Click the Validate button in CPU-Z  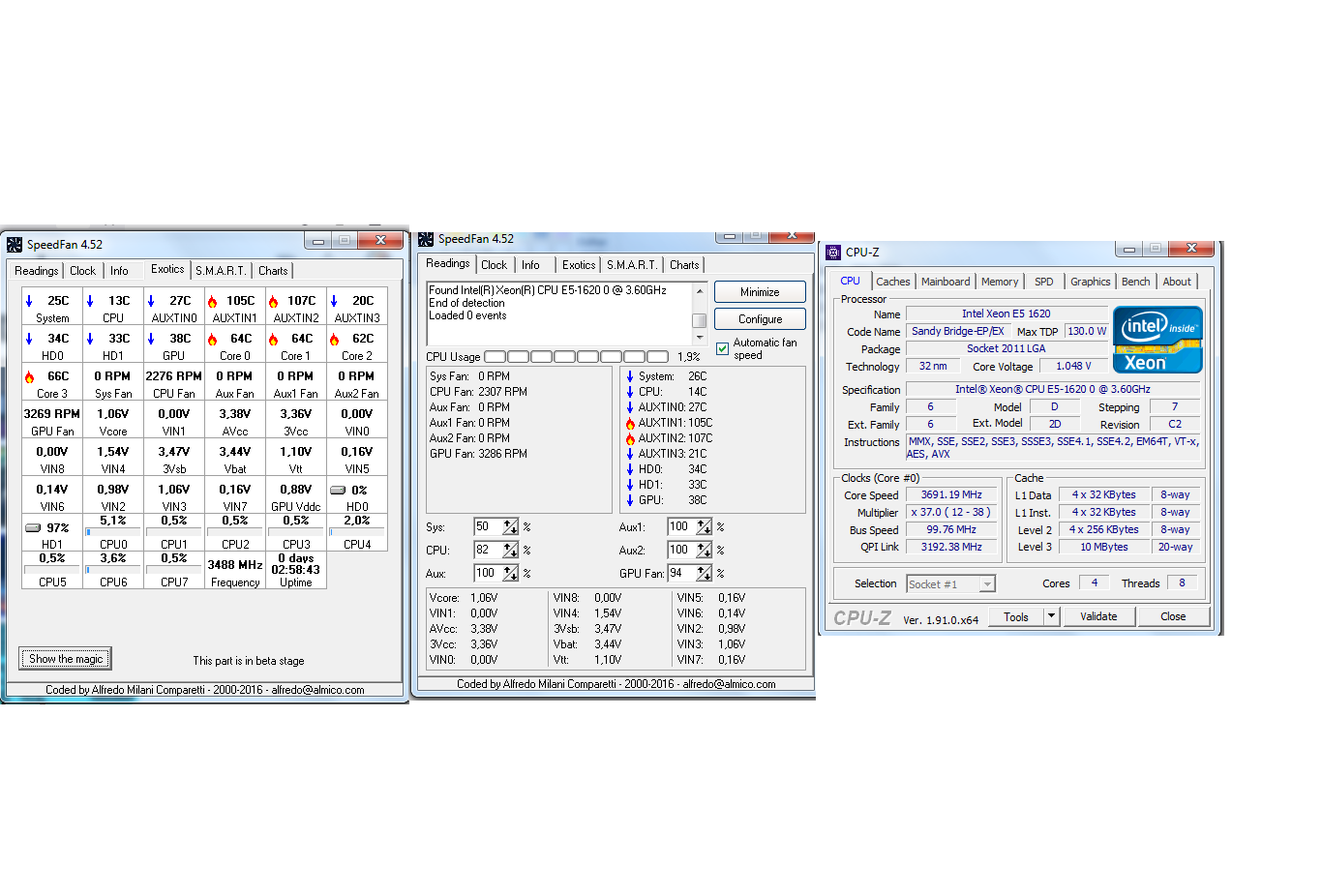pyautogui.click(x=1098, y=616)
